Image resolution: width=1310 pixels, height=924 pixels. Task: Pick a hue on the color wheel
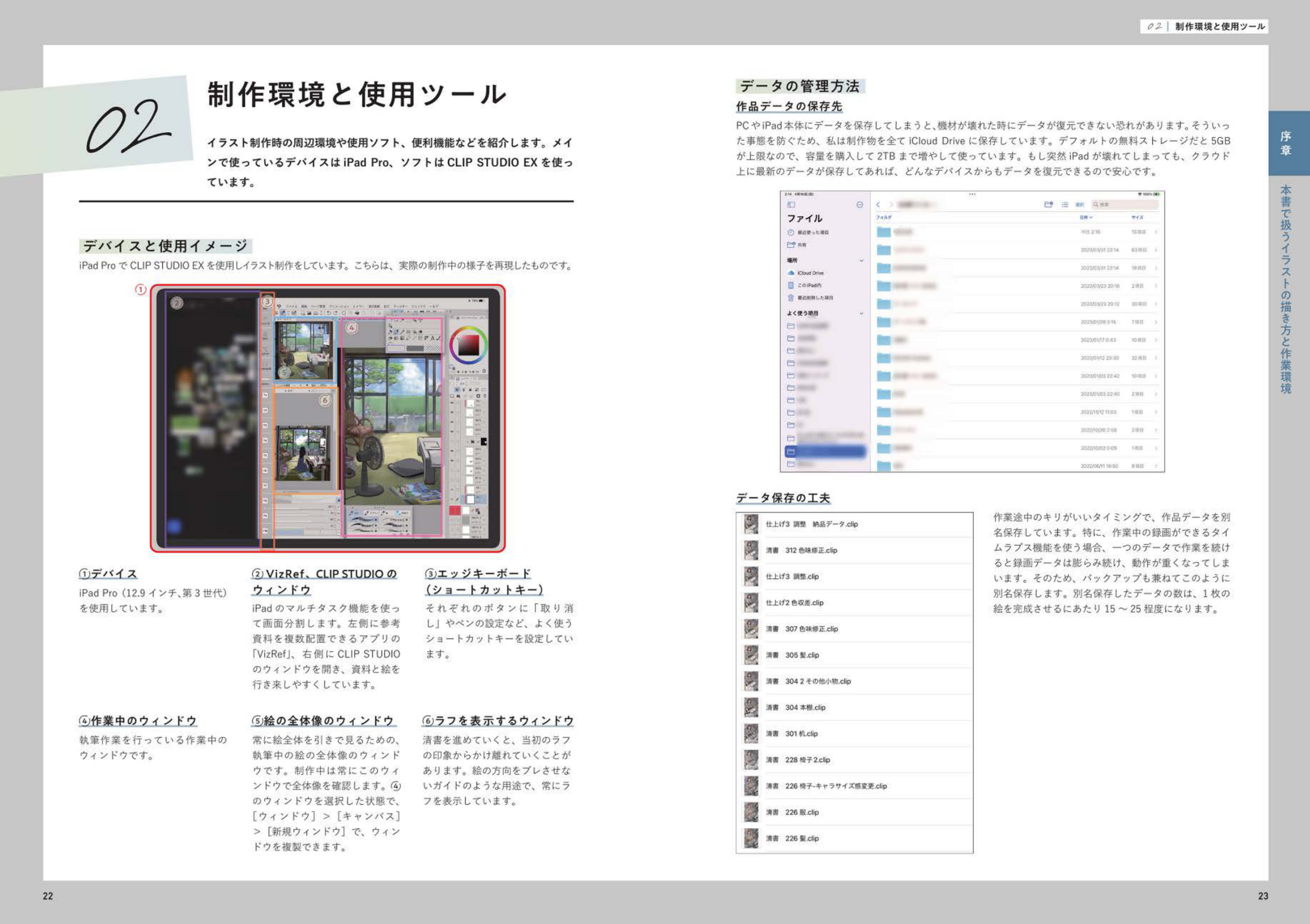tap(468, 344)
